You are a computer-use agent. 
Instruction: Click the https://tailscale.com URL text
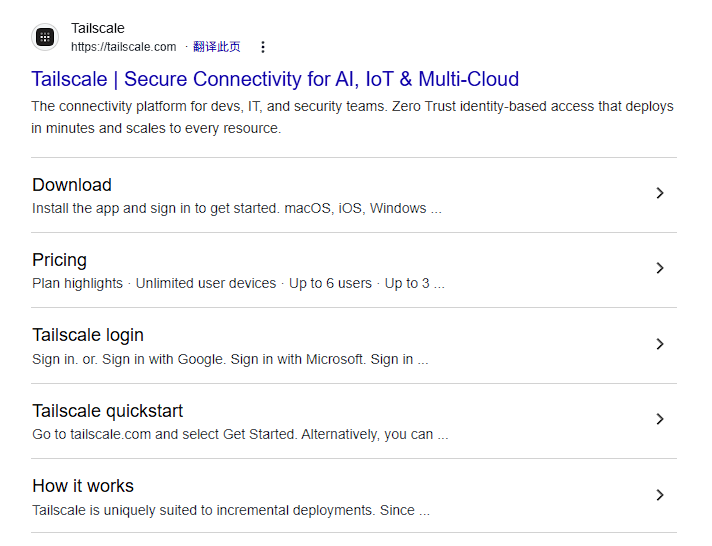(x=123, y=47)
